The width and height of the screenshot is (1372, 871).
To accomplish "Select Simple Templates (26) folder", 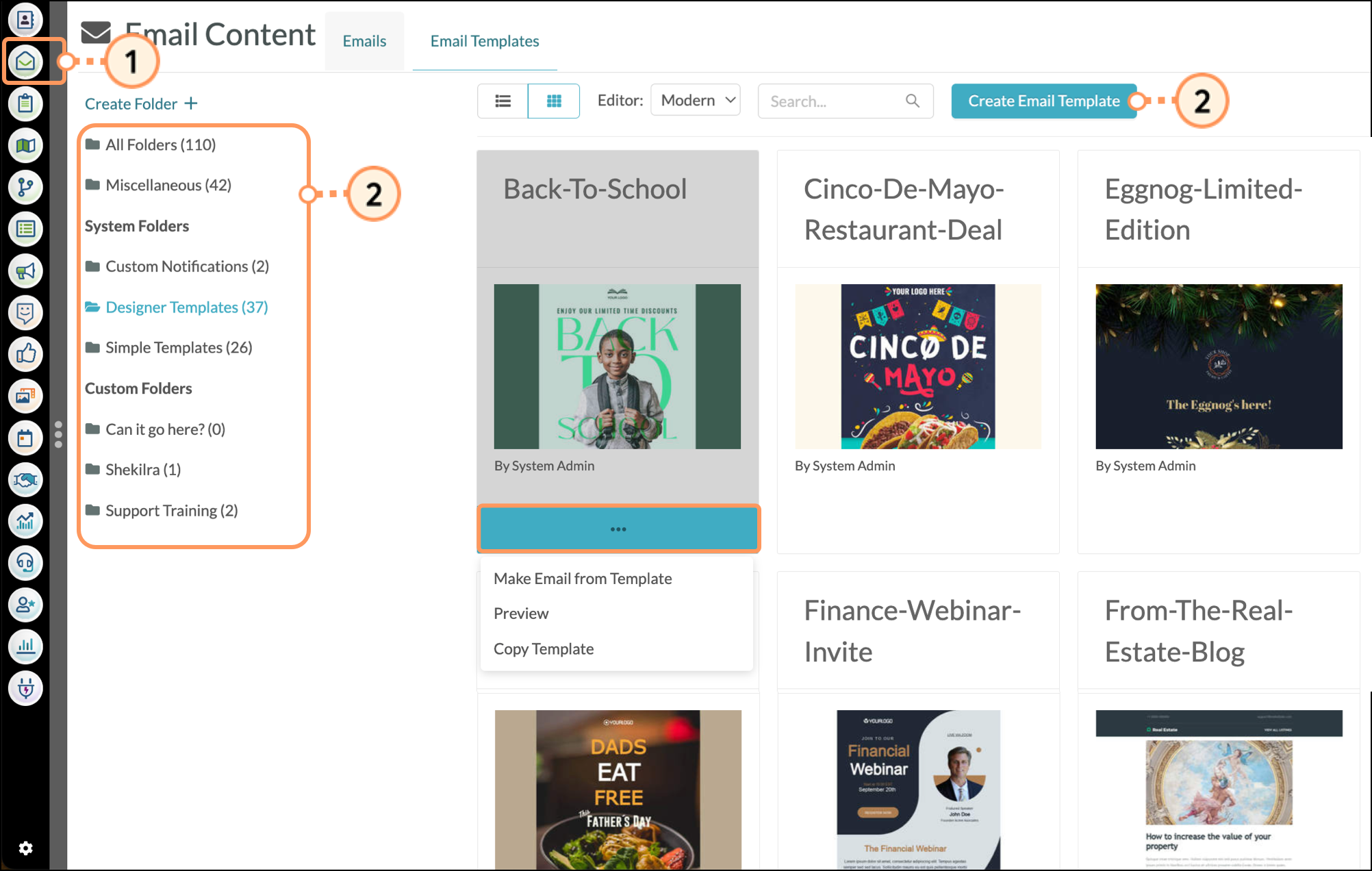I will pyautogui.click(x=168, y=348).
